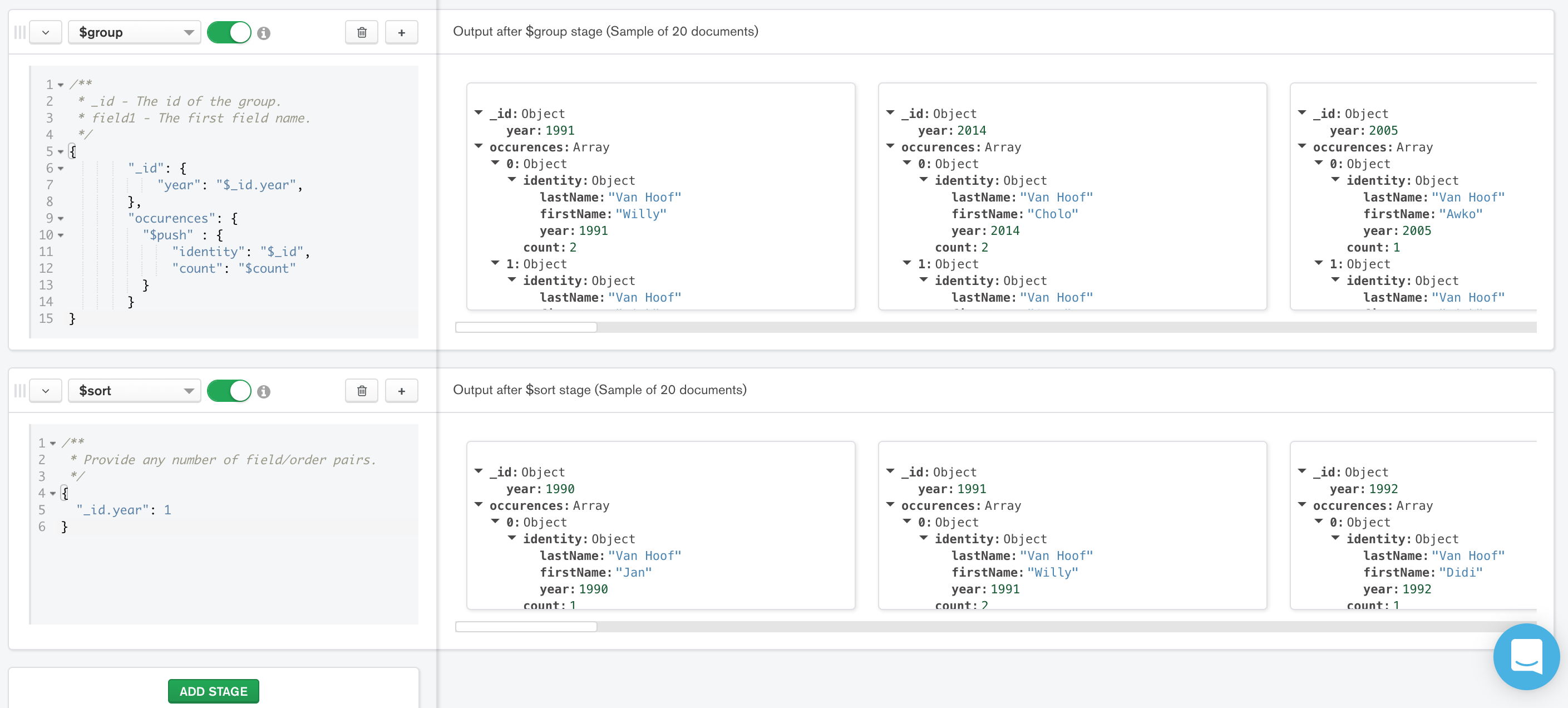Add a stage after $sort using plus icon
The width and height of the screenshot is (1568, 708).
tap(402, 391)
